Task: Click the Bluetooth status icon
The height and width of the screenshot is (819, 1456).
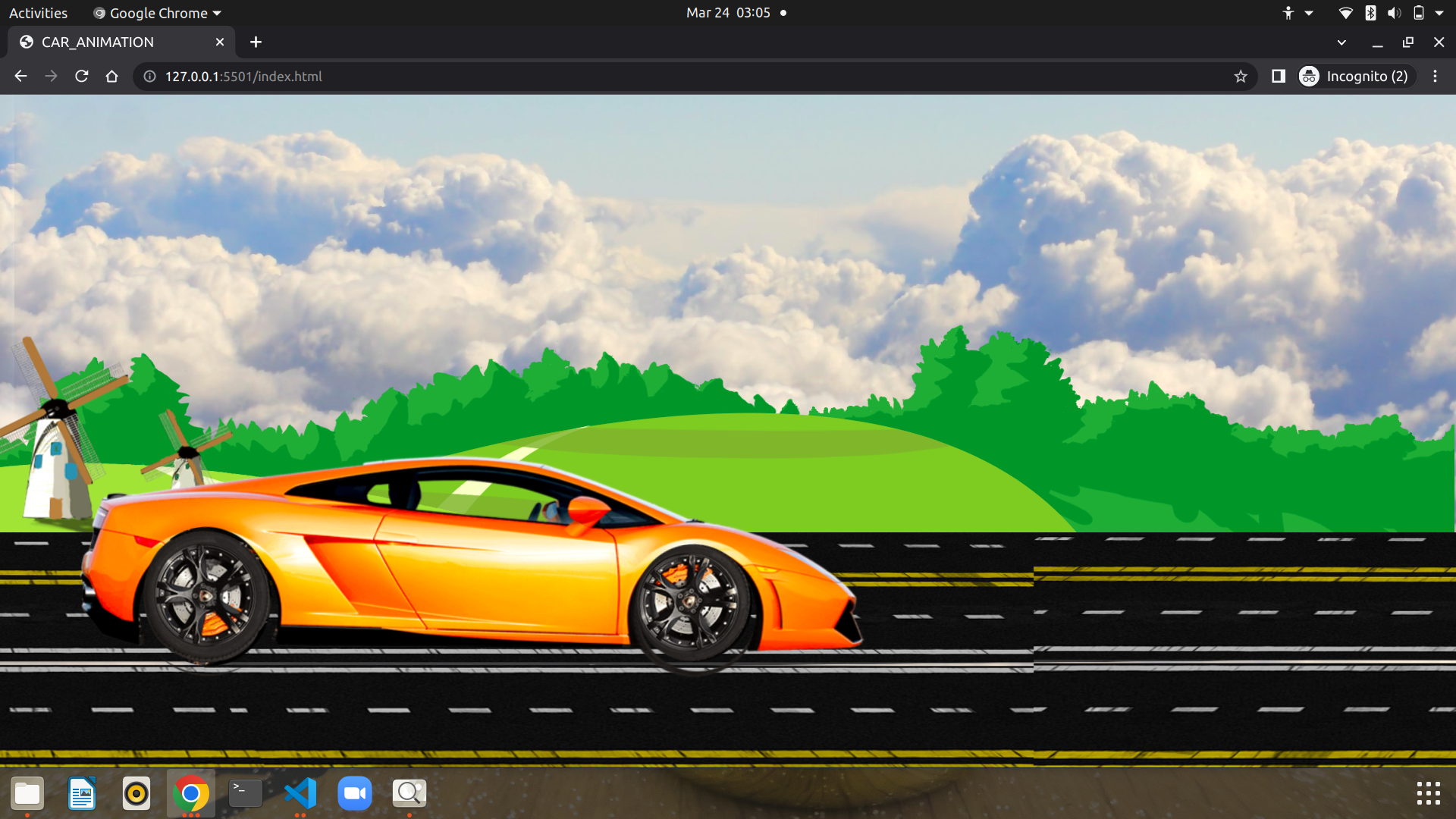Action: pos(1370,13)
